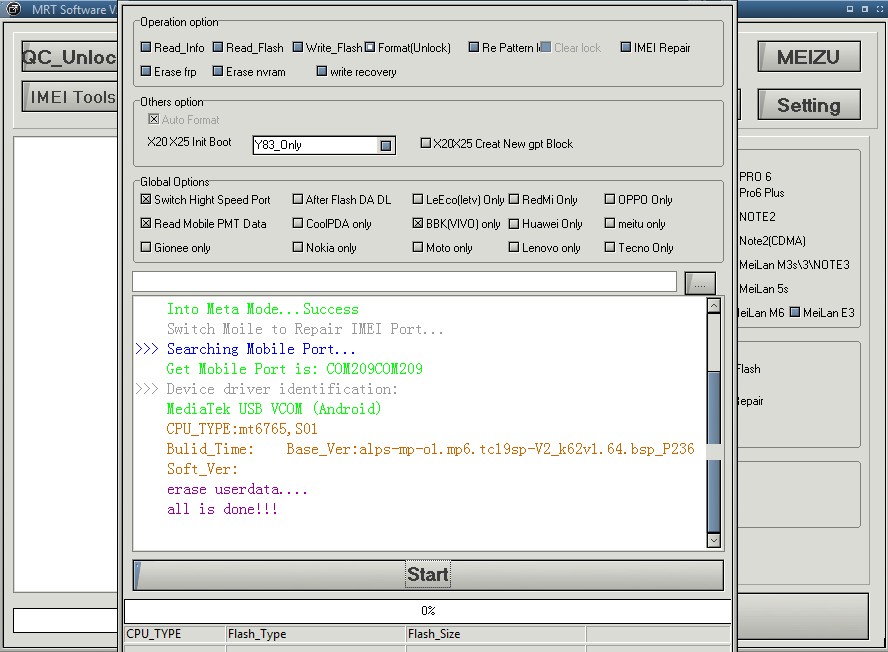The width and height of the screenshot is (888, 652).
Task: Click PRO 6 label in MRT window
Action: coord(755,177)
